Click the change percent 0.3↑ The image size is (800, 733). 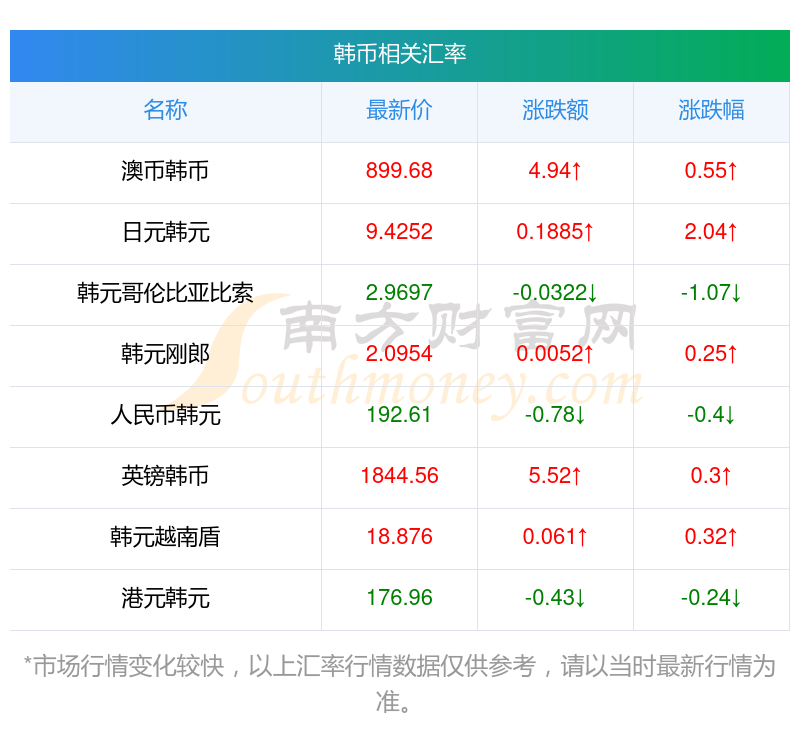click(x=711, y=476)
